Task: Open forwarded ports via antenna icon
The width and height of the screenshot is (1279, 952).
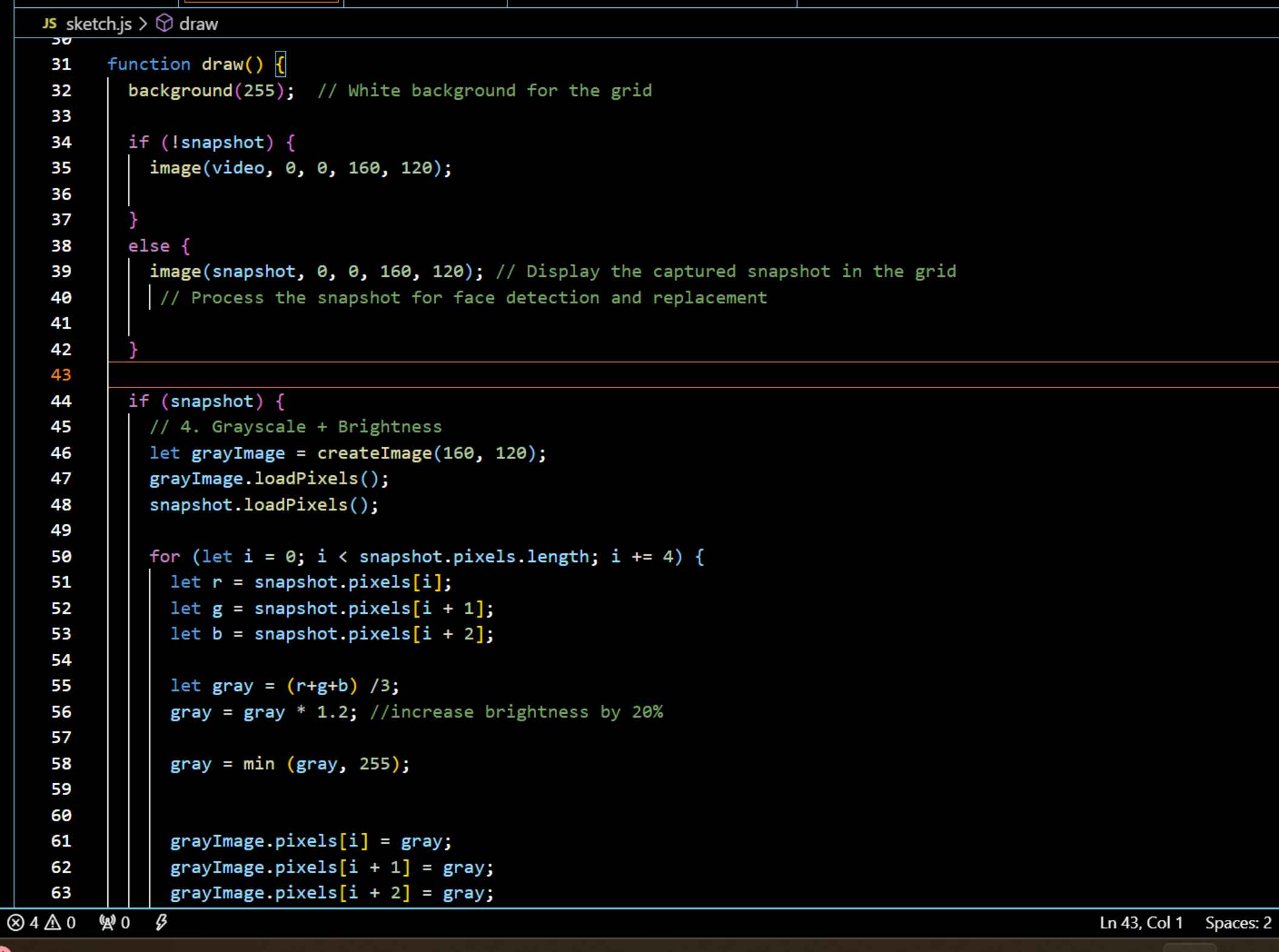Action: 107,922
